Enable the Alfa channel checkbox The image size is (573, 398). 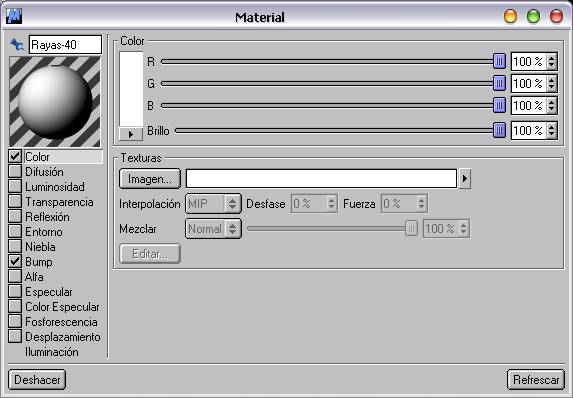15,276
